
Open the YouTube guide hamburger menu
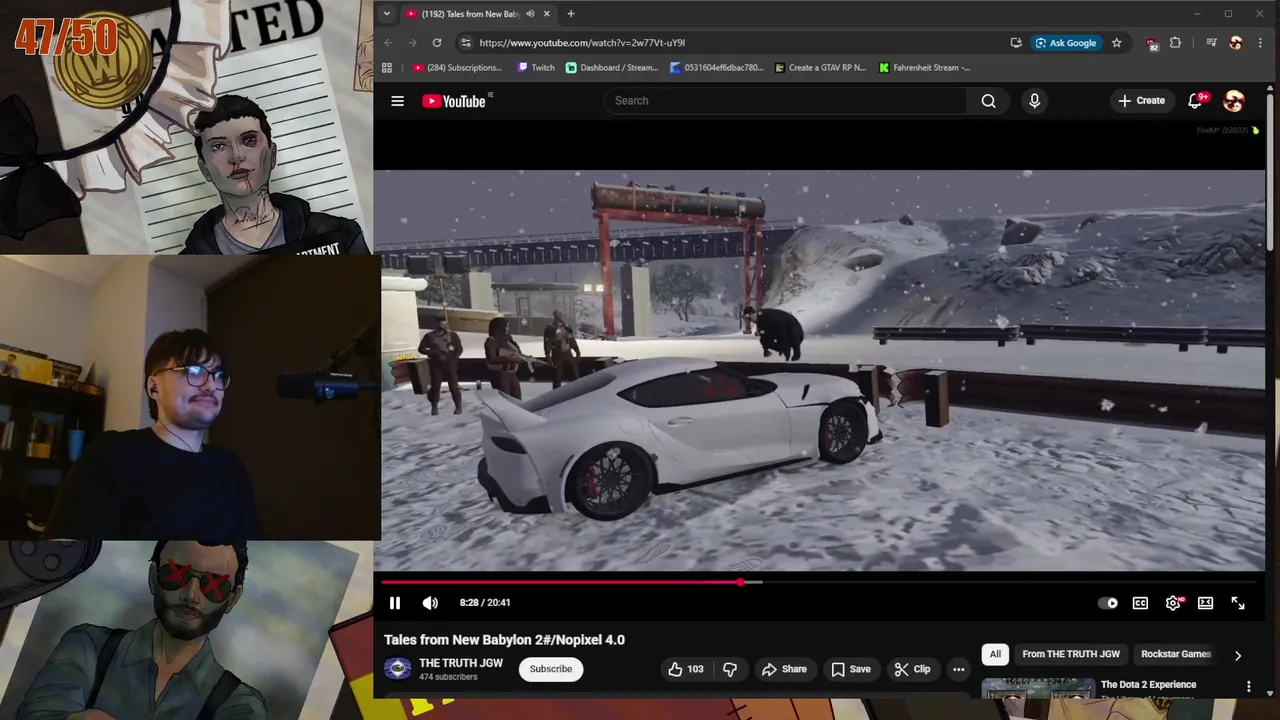pos(397,101)
